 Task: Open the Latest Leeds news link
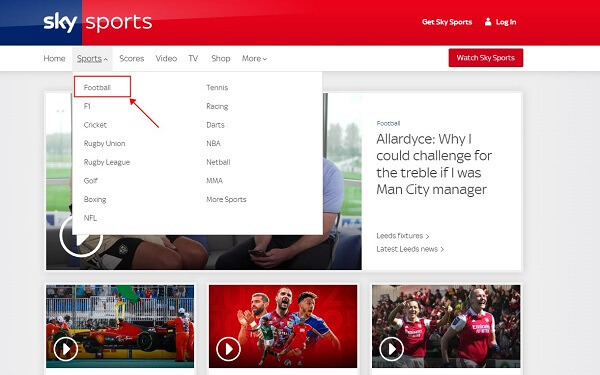pos(410,249)
